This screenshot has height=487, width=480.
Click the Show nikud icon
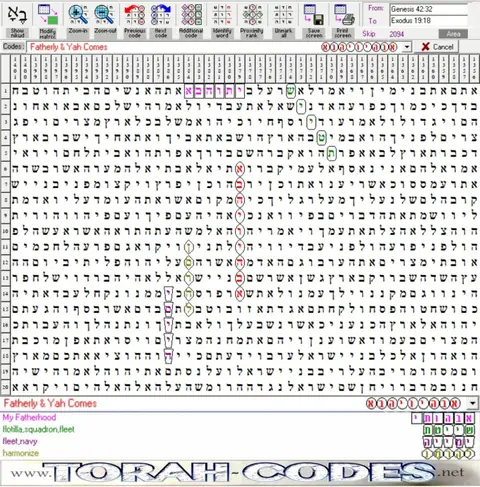pyautogui.click(x=17, y=15)
